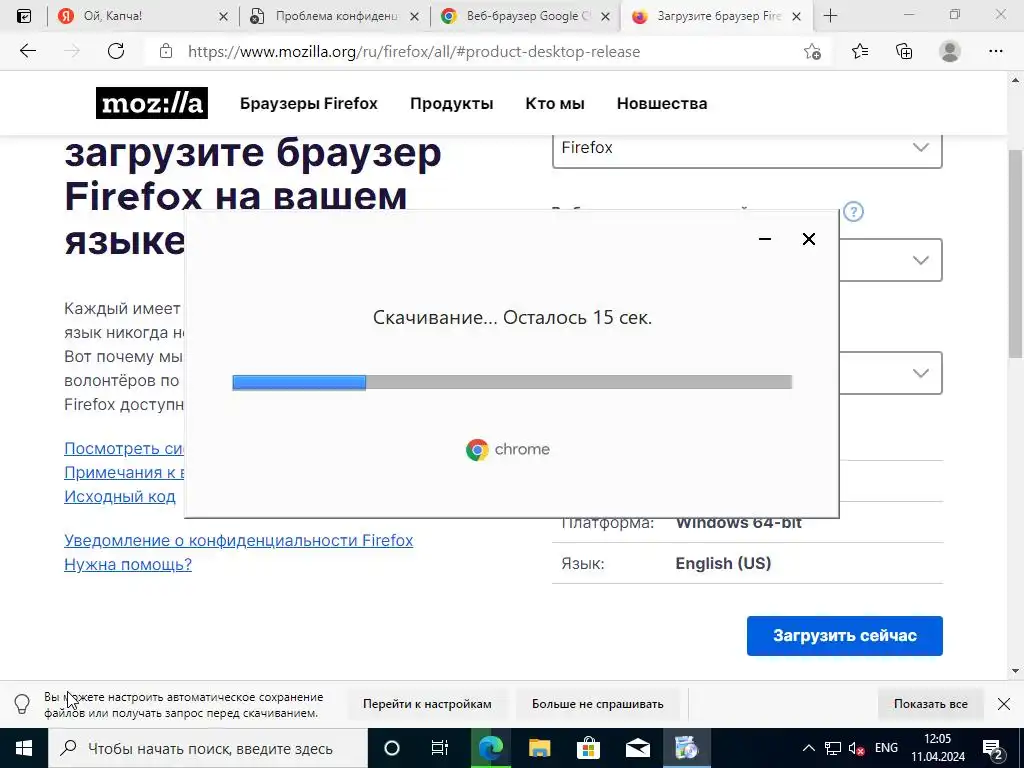Open the Collections icon in the toolbar
Image resolution: width=1024 pixels, height=768 pixels.
pyautogui.click(x=904, y=51)
